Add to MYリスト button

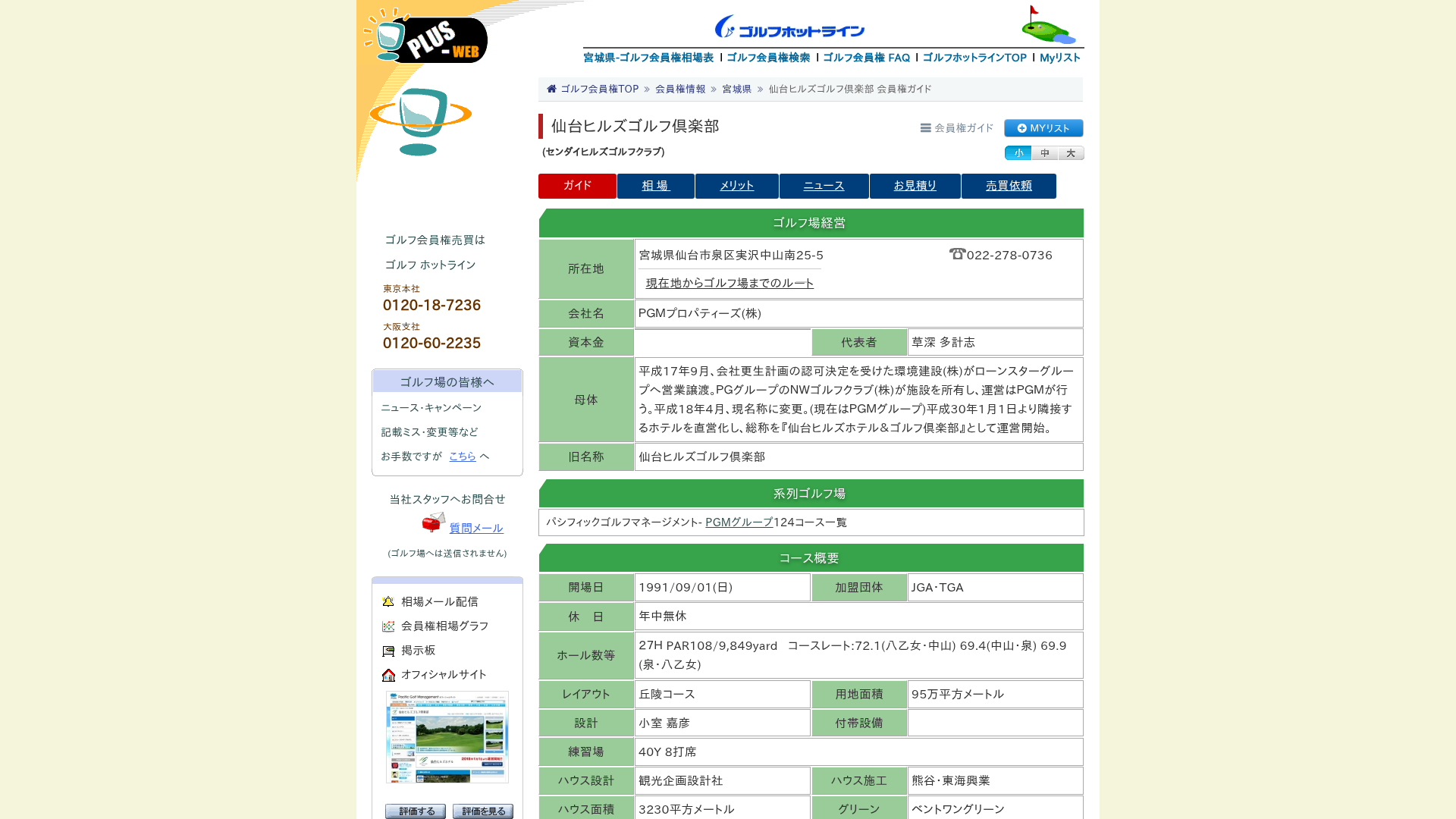click(1043, 128)
